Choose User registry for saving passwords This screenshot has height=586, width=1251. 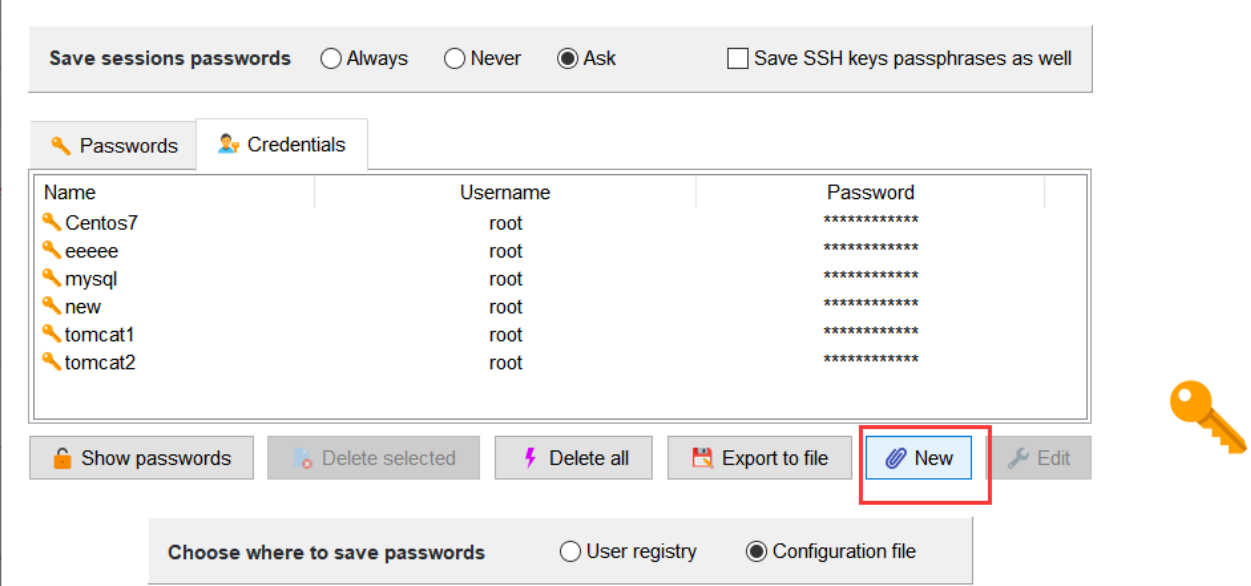(570, 552)
